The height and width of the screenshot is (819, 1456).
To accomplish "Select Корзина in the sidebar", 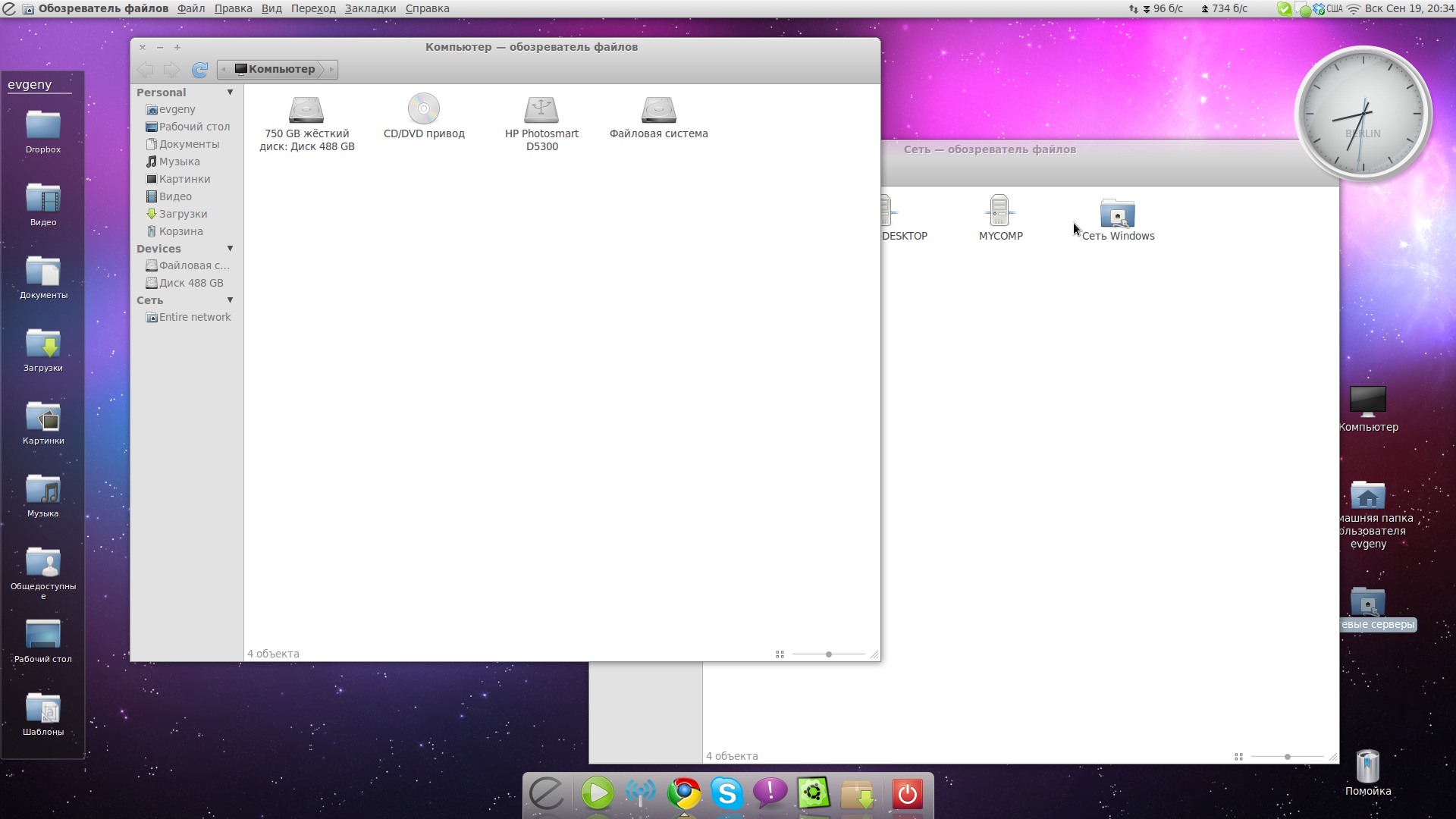I will (174, 231).
